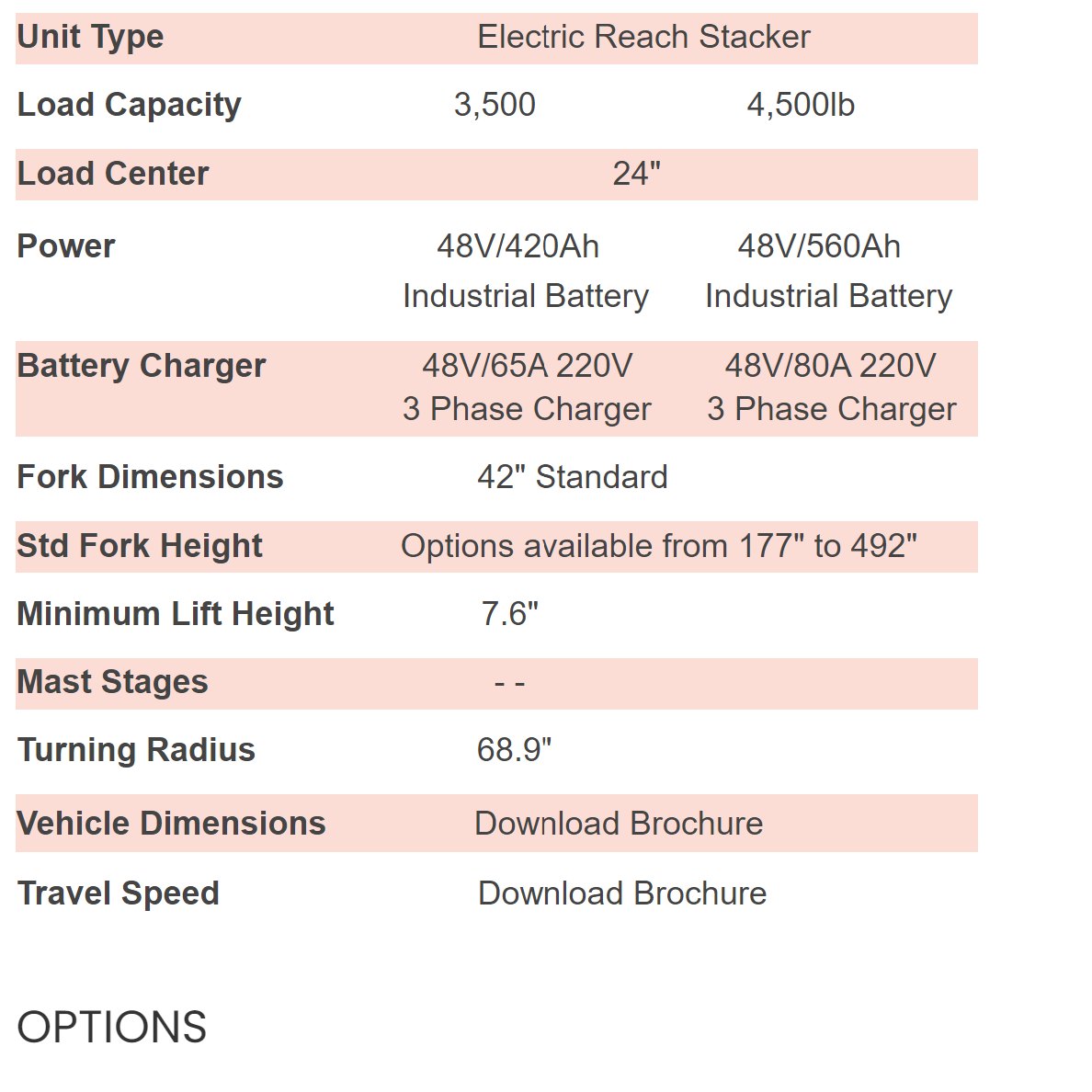This screenshot has height=1092, width=1092.
Task: Click the 24" load center value
Action: 637,174
